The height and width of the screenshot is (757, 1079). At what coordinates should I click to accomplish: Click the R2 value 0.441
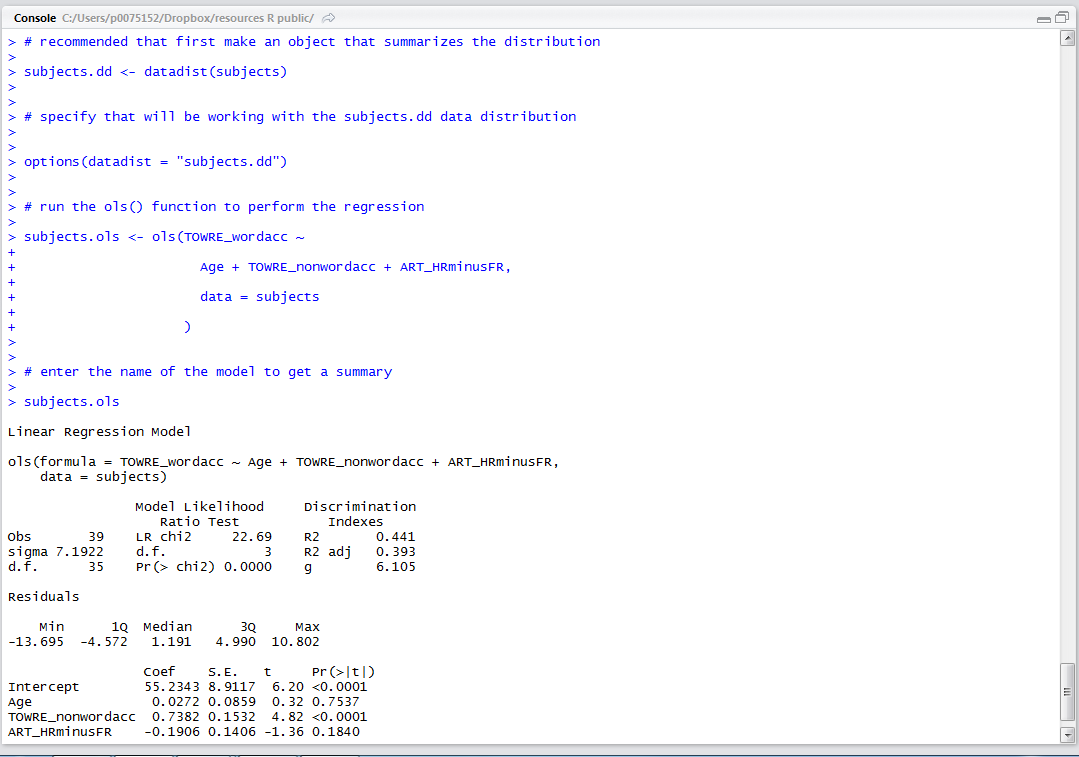pyautogui.click(x=395, y=537)
